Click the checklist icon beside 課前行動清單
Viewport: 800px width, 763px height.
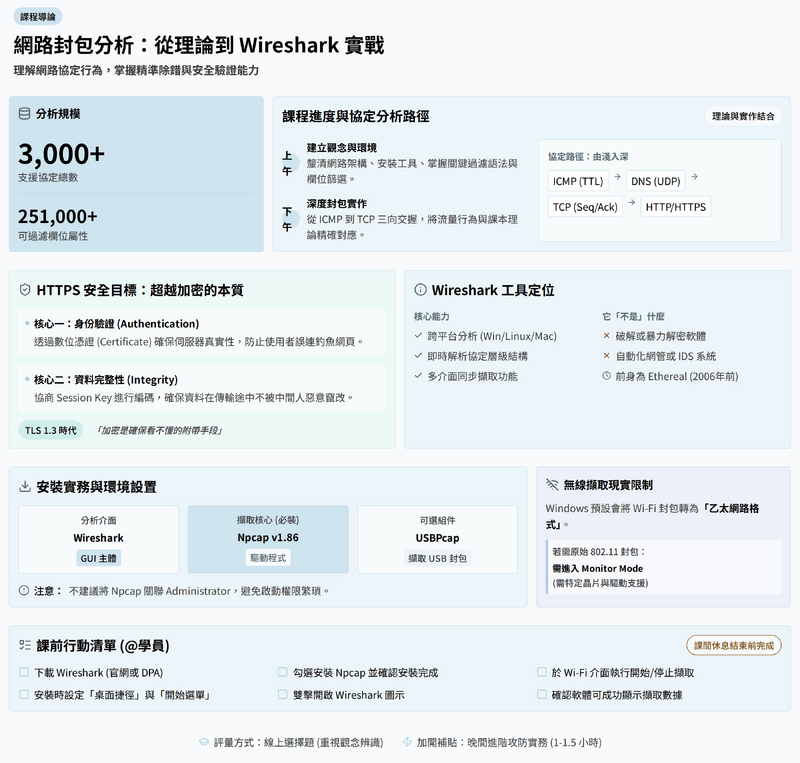point(25,646)
